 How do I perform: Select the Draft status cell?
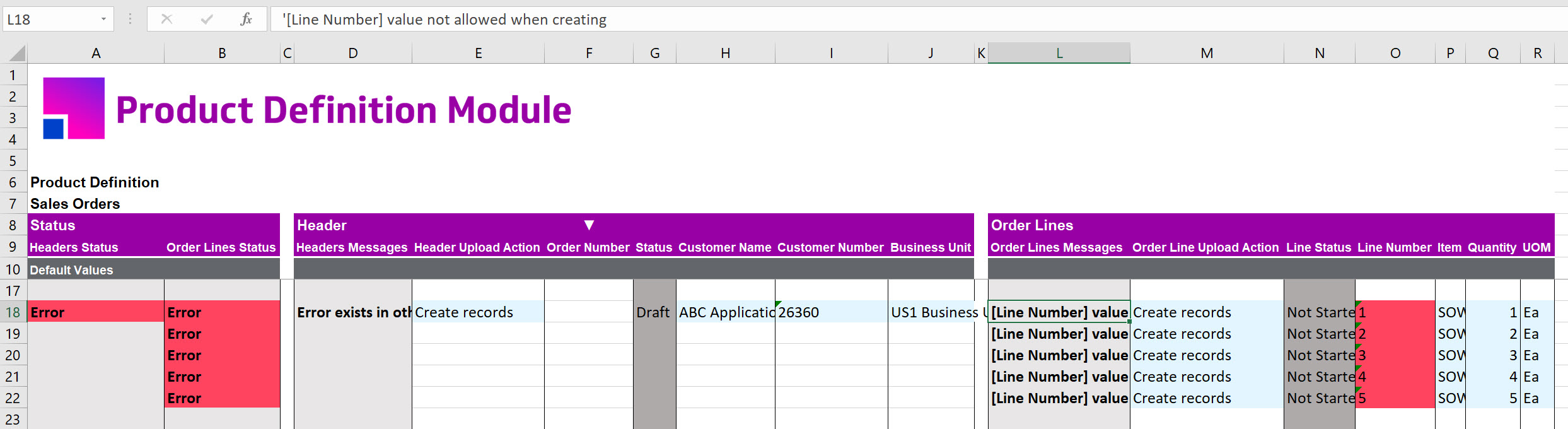654,312
